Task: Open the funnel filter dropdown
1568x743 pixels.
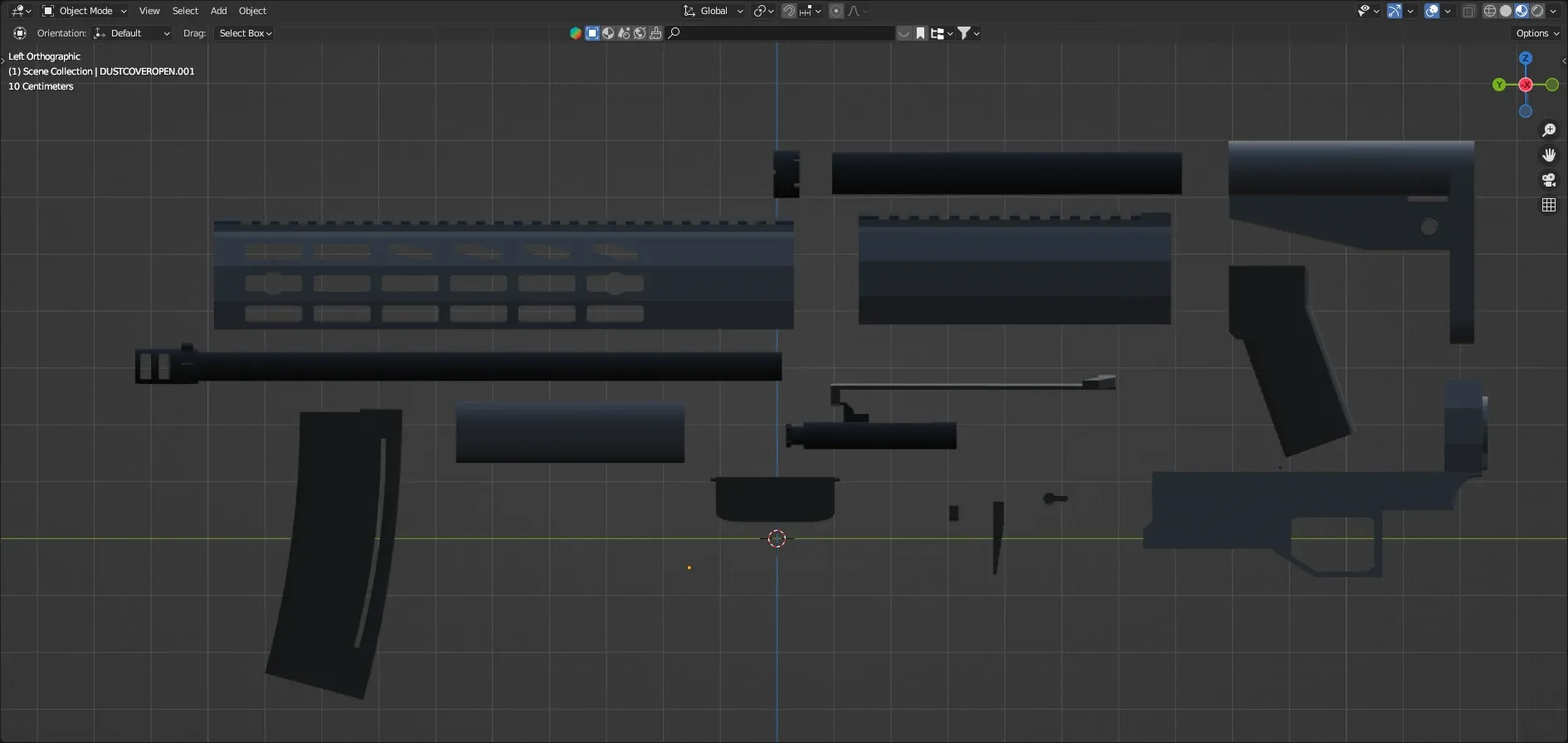Action: [x=969, y=33]
